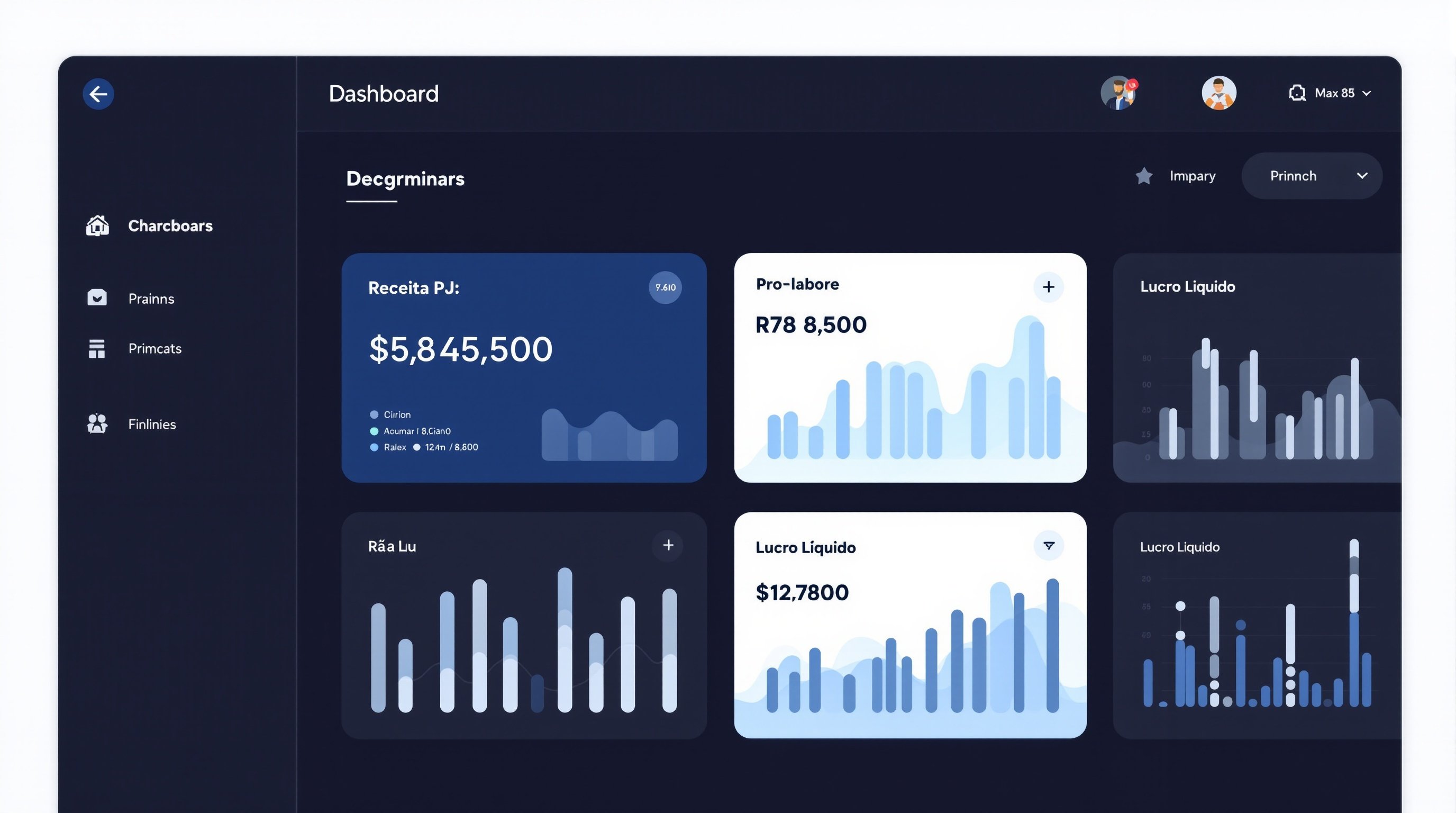Screen dimensions: 1456x813
Task: Click the user avatar in the top bar
Action: coord(1218,92)
